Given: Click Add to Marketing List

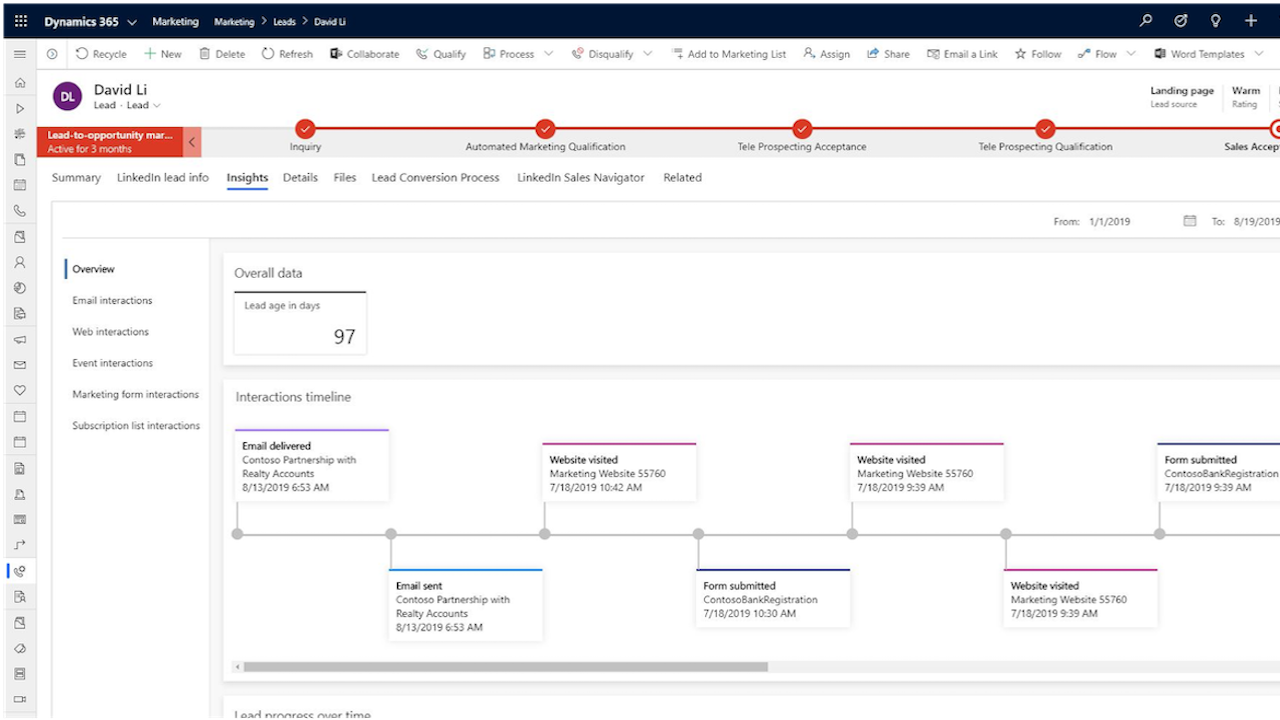Looking at the screenshot, I should click(x=729, y=54).
